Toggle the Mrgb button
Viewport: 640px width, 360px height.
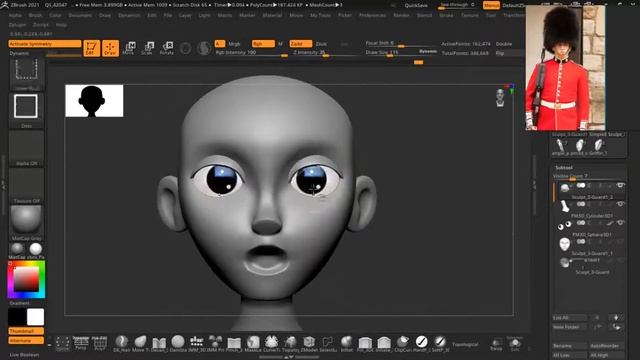coord(234,44)
